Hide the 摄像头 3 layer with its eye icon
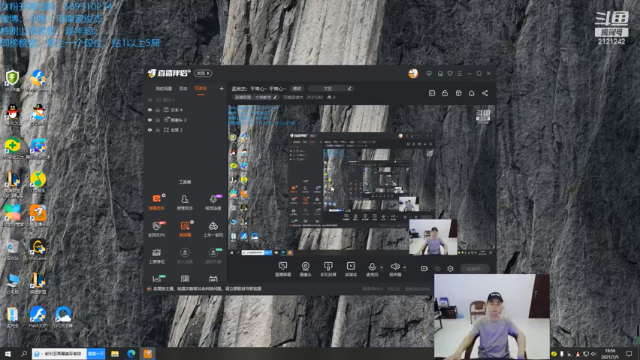This screenshot has height=360, width=640. pyautogui.click(x=150, y=120)
